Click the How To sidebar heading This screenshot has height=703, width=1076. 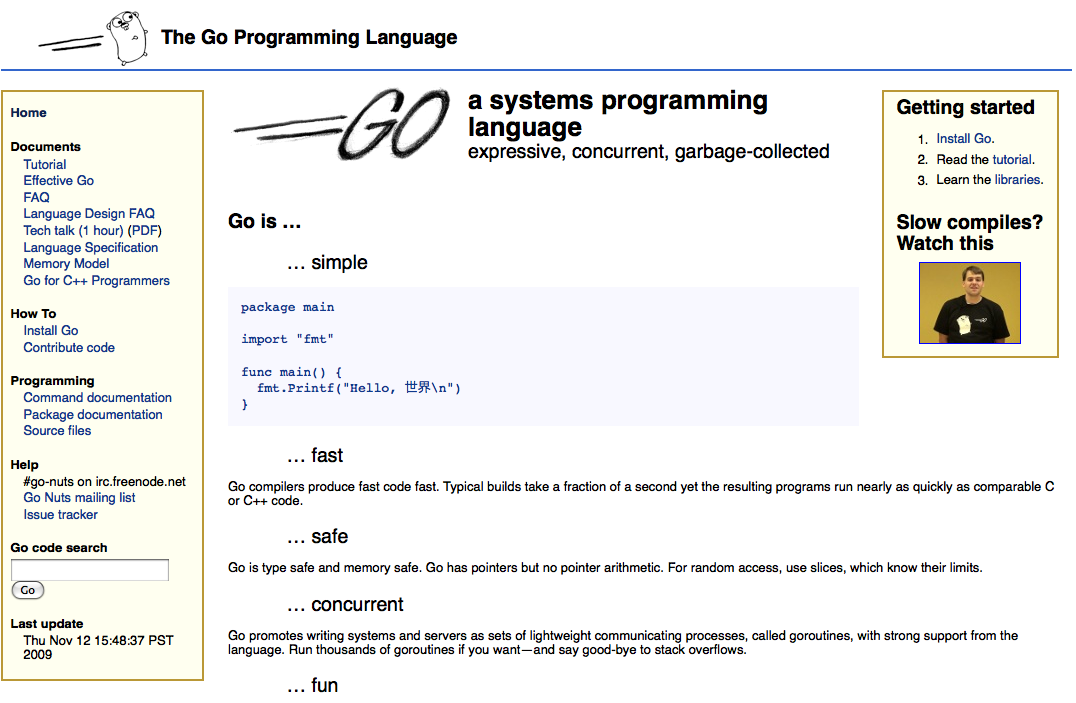[x=34, y=314]
